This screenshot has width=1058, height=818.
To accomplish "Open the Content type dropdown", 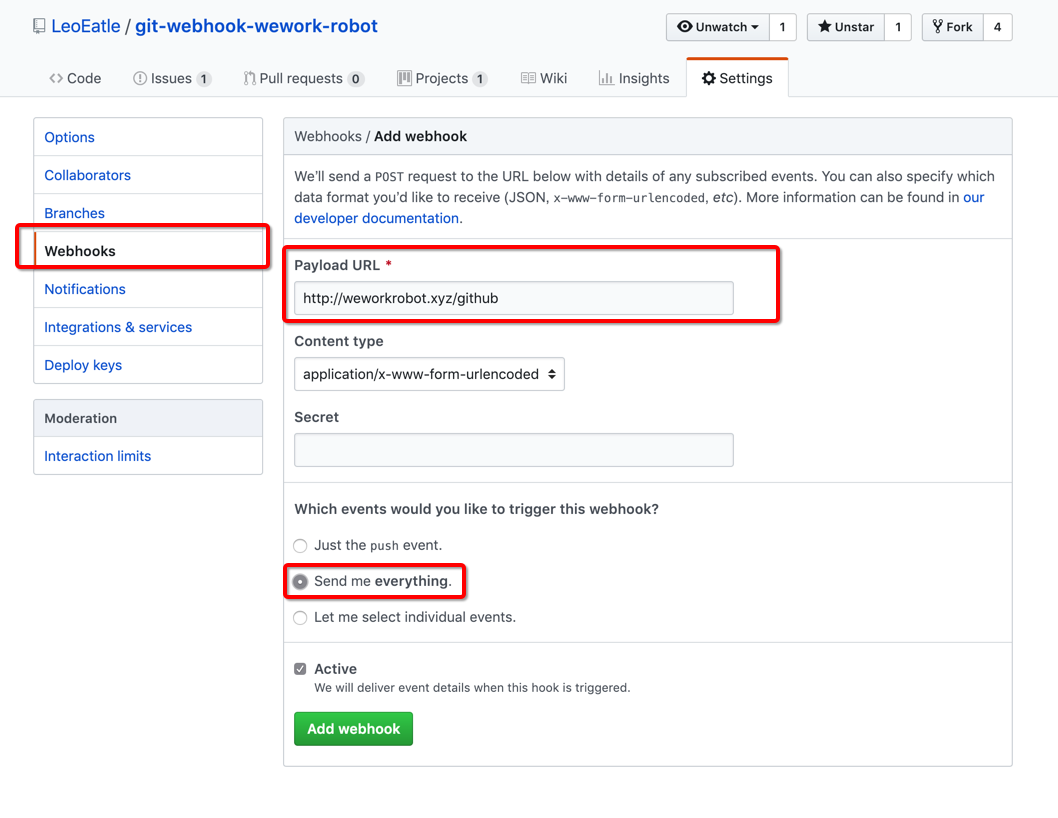I will (x=429, y=374).
